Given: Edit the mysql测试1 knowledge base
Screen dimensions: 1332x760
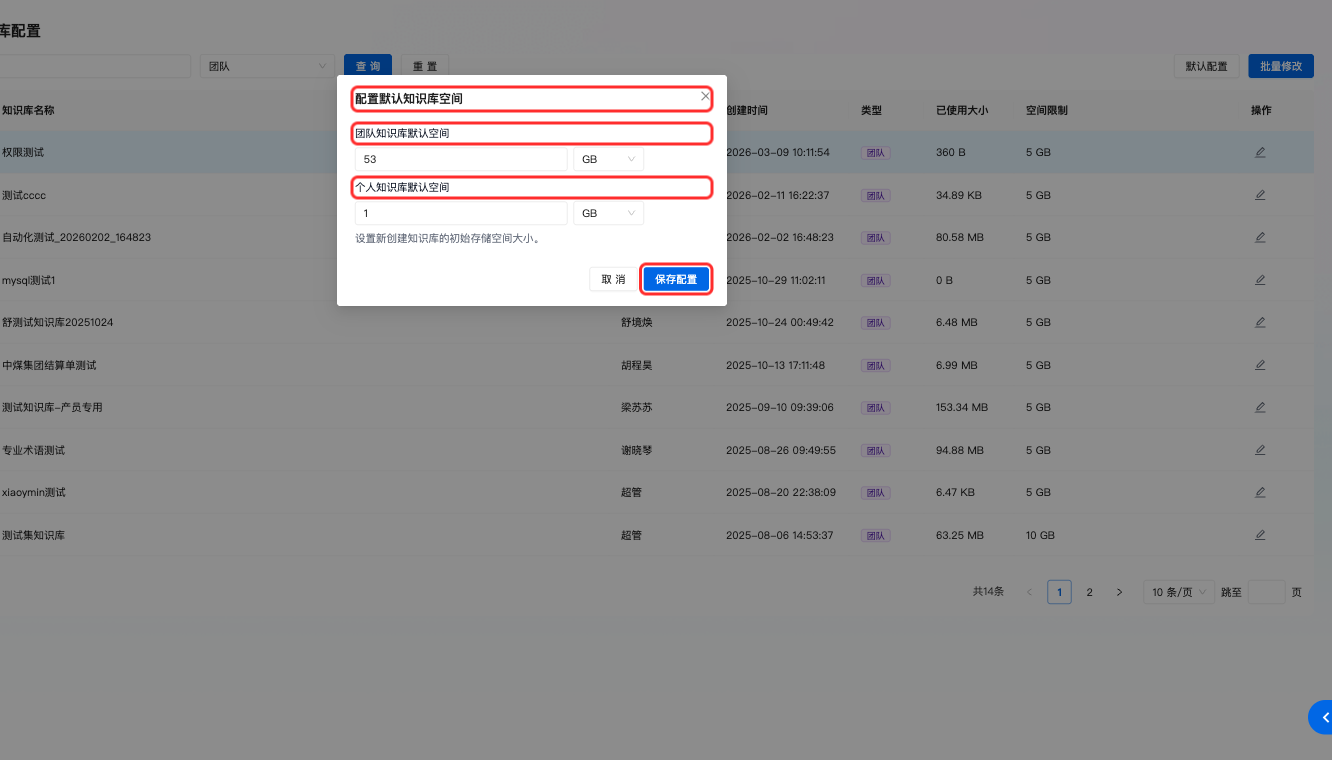Looking at the screenshot, I should 1260,280.
